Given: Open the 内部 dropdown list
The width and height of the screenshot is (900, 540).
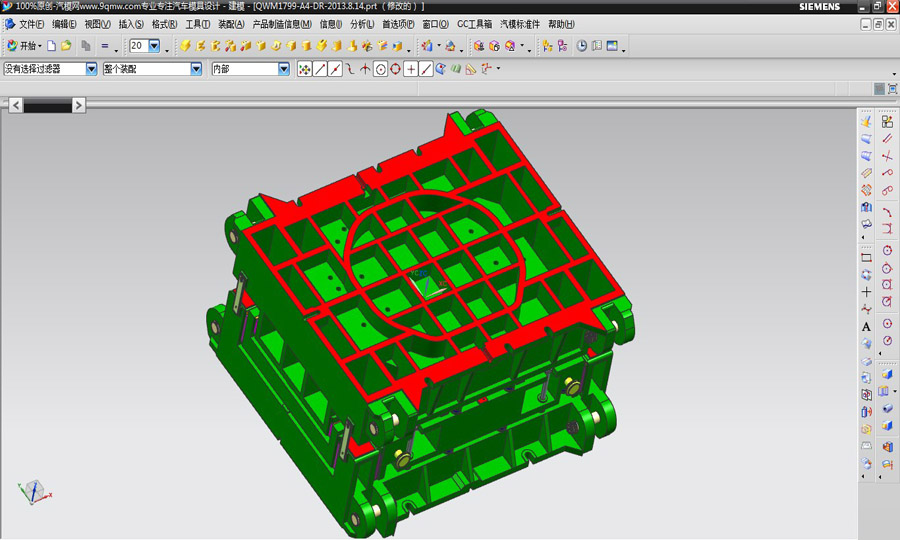Looking at the screenshot, I should coord(284,69).
